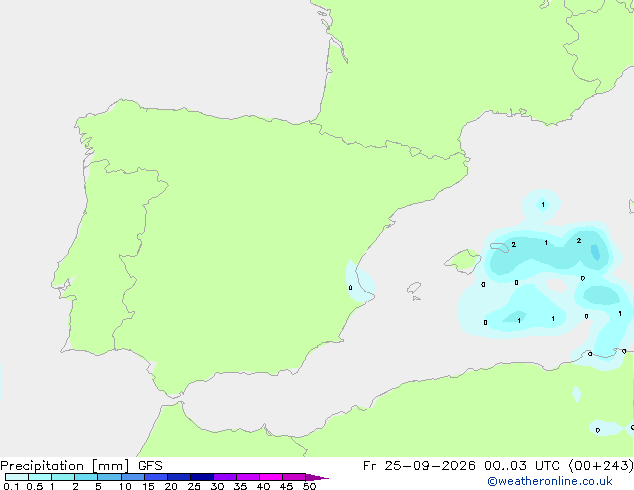Viewport: 634px width, 490px height.
Task: Select Ibiza island outline
Action: [x=414, y=288]
